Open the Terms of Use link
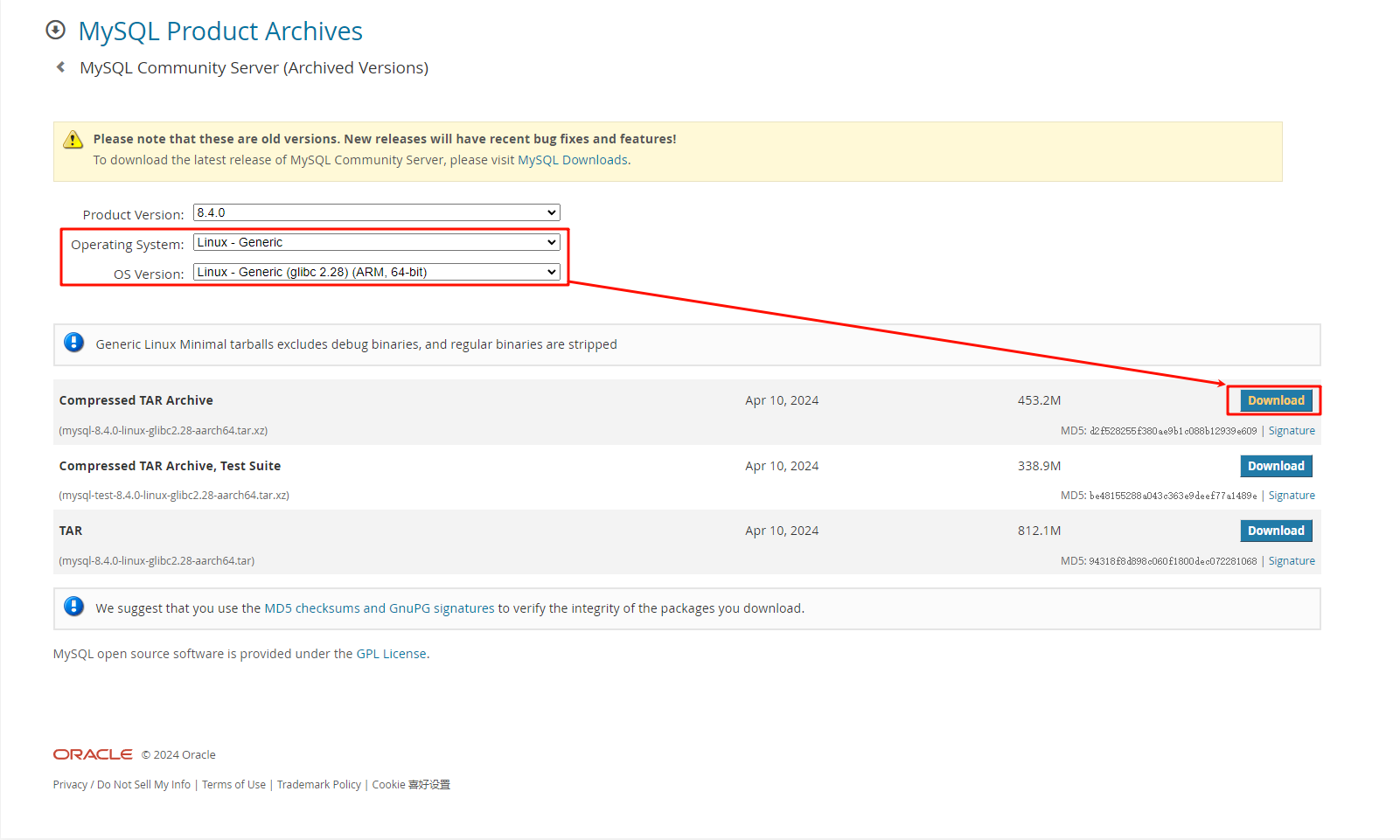The image size is (1400, 840). [233, 785]
